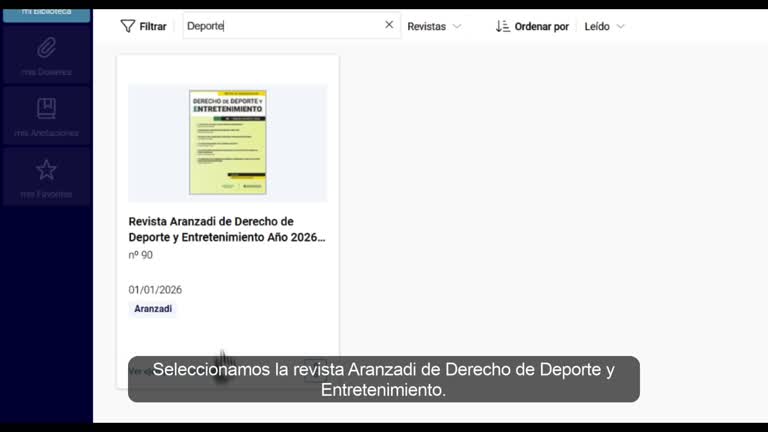
Task: Click the Filtrar funnel icon
Action: coord(127,26)
